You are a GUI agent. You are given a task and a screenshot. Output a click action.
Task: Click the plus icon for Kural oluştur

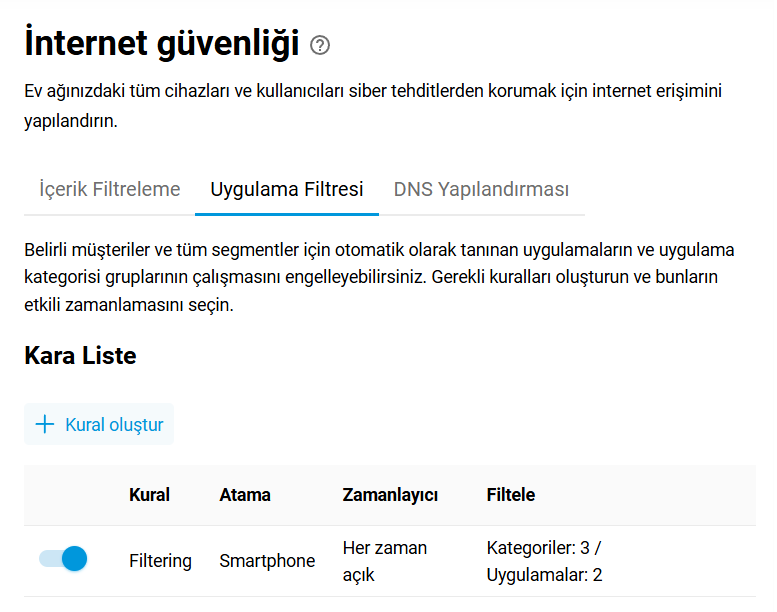pyautogui.click(x=44, y=425)
